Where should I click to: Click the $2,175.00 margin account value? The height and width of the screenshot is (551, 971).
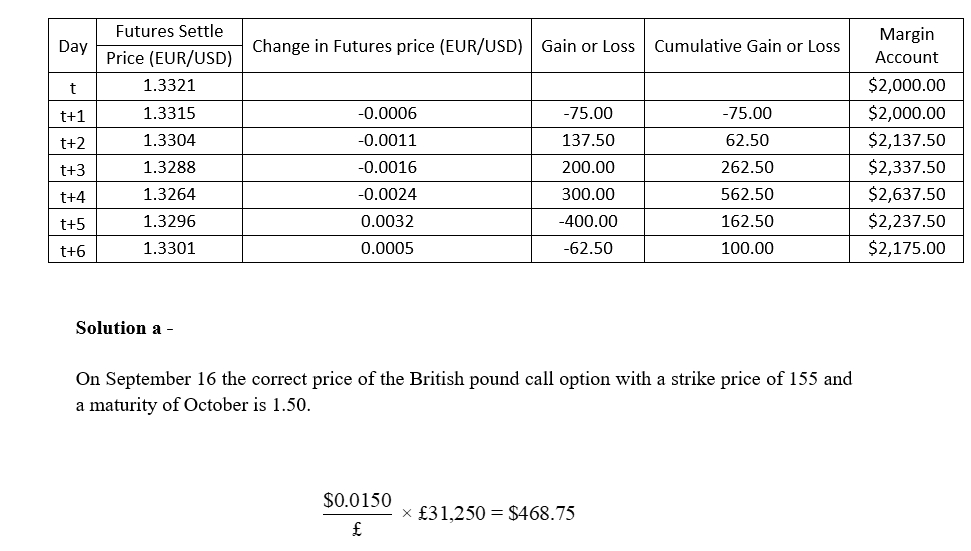(x=906, y=248)
